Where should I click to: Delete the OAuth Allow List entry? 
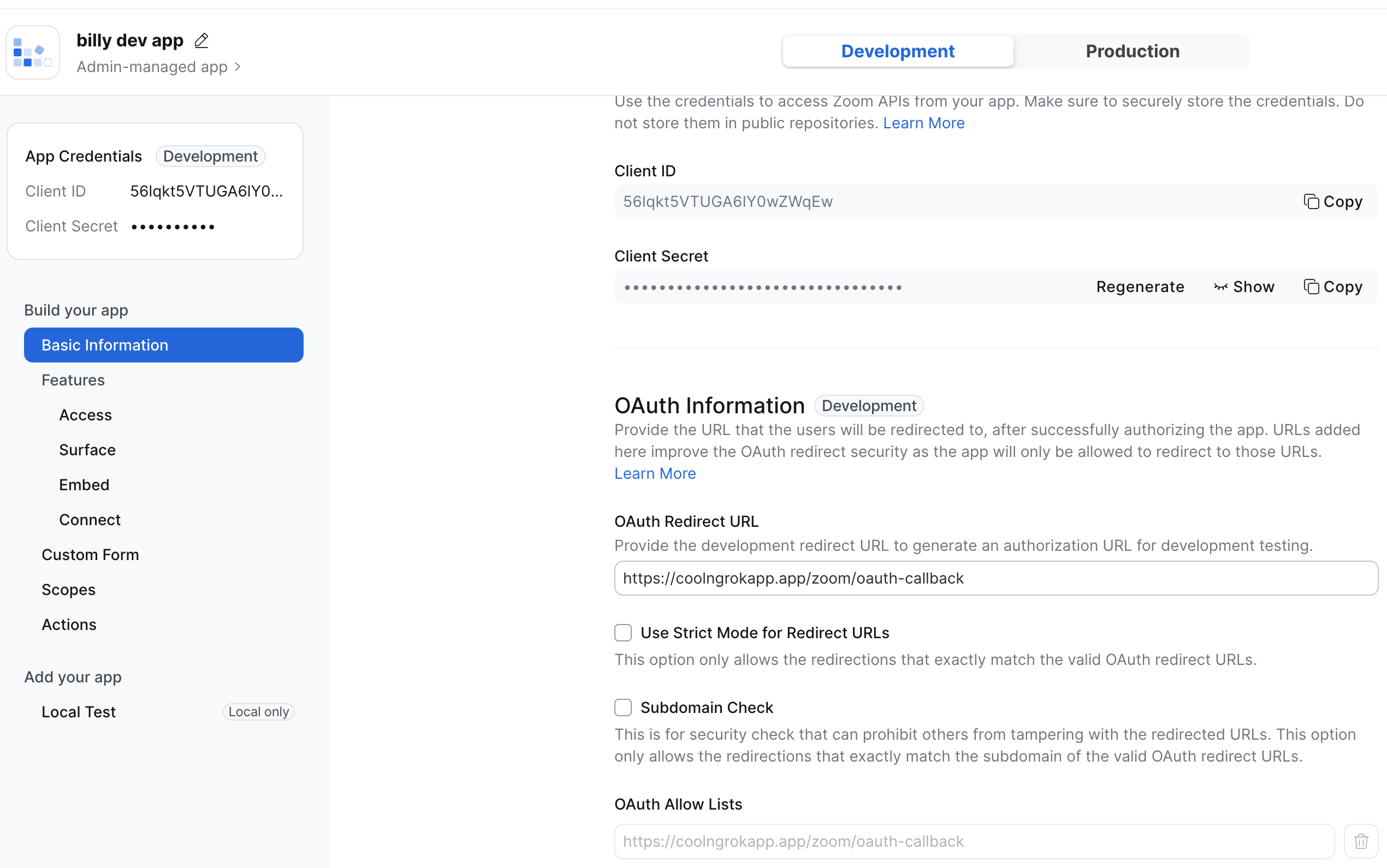point(1361,842)
